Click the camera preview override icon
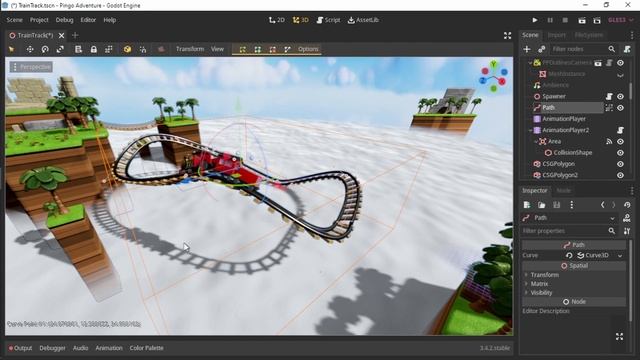This screenshot has height=360, width=640. 161,49
